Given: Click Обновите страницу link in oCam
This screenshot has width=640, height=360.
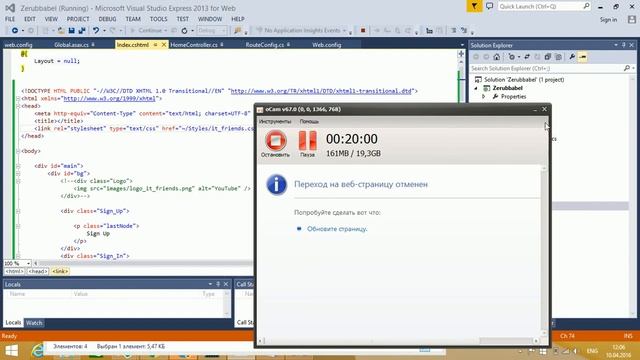Looking at the screenshot, I should [x=337, y=229].
